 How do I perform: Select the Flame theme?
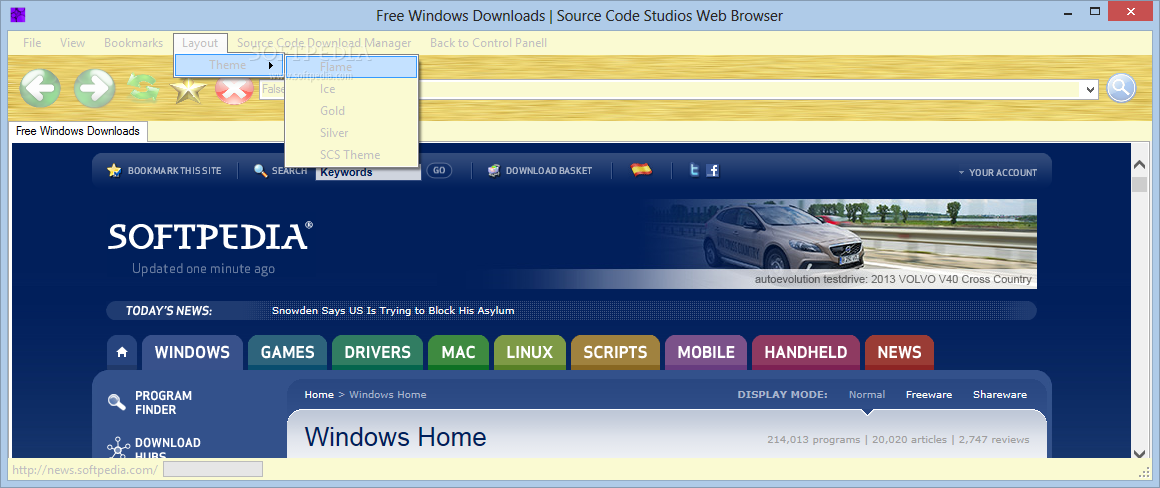tap(351, 67)
